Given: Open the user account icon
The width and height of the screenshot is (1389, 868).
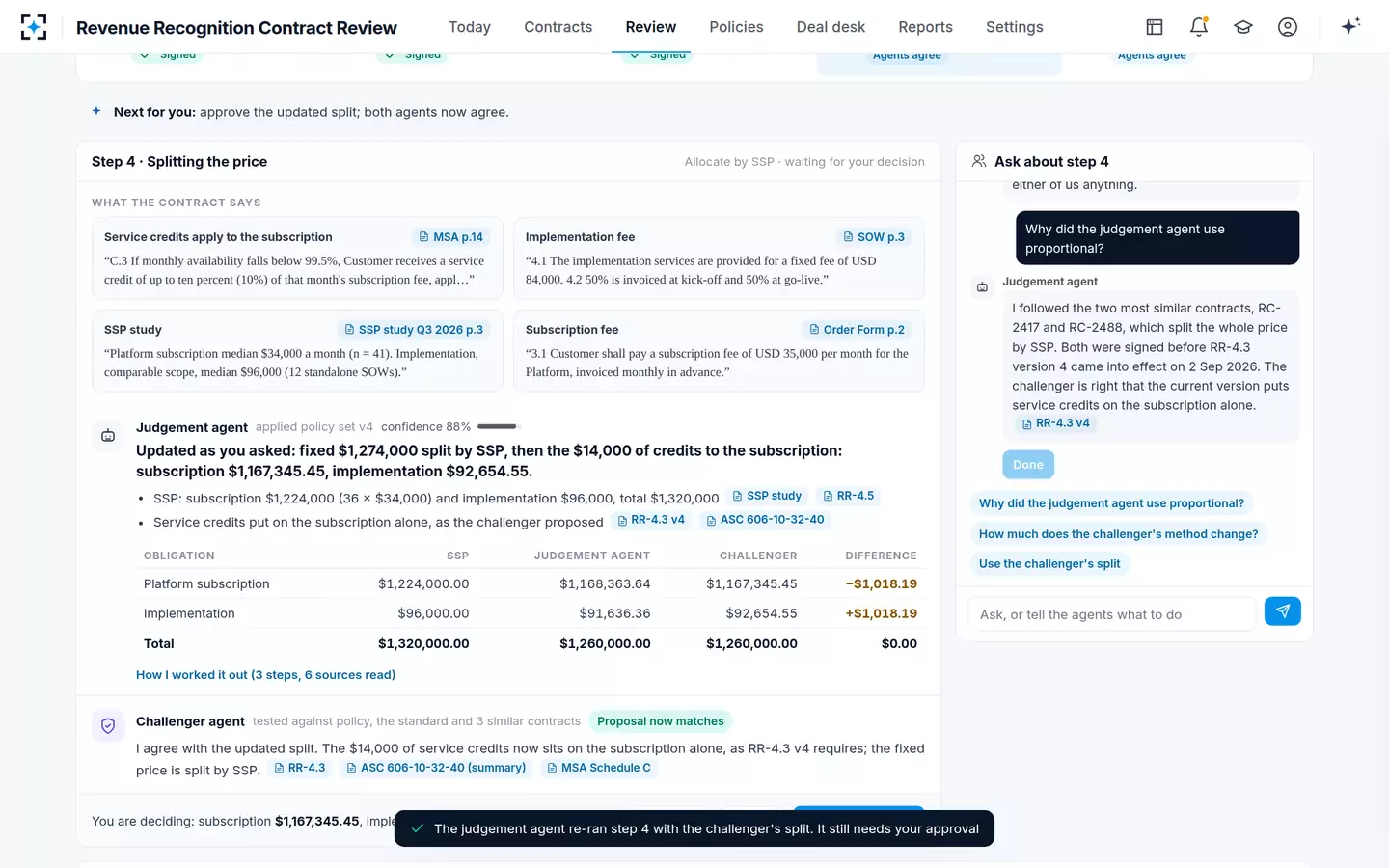Looking at the screenshot, I should (x=1288, y=27).
